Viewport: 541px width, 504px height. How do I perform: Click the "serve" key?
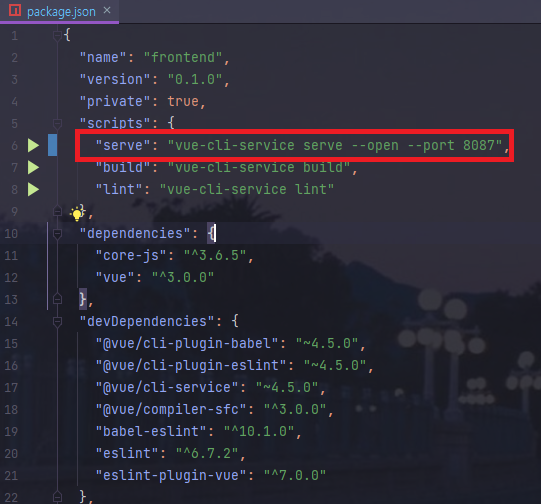123,145
